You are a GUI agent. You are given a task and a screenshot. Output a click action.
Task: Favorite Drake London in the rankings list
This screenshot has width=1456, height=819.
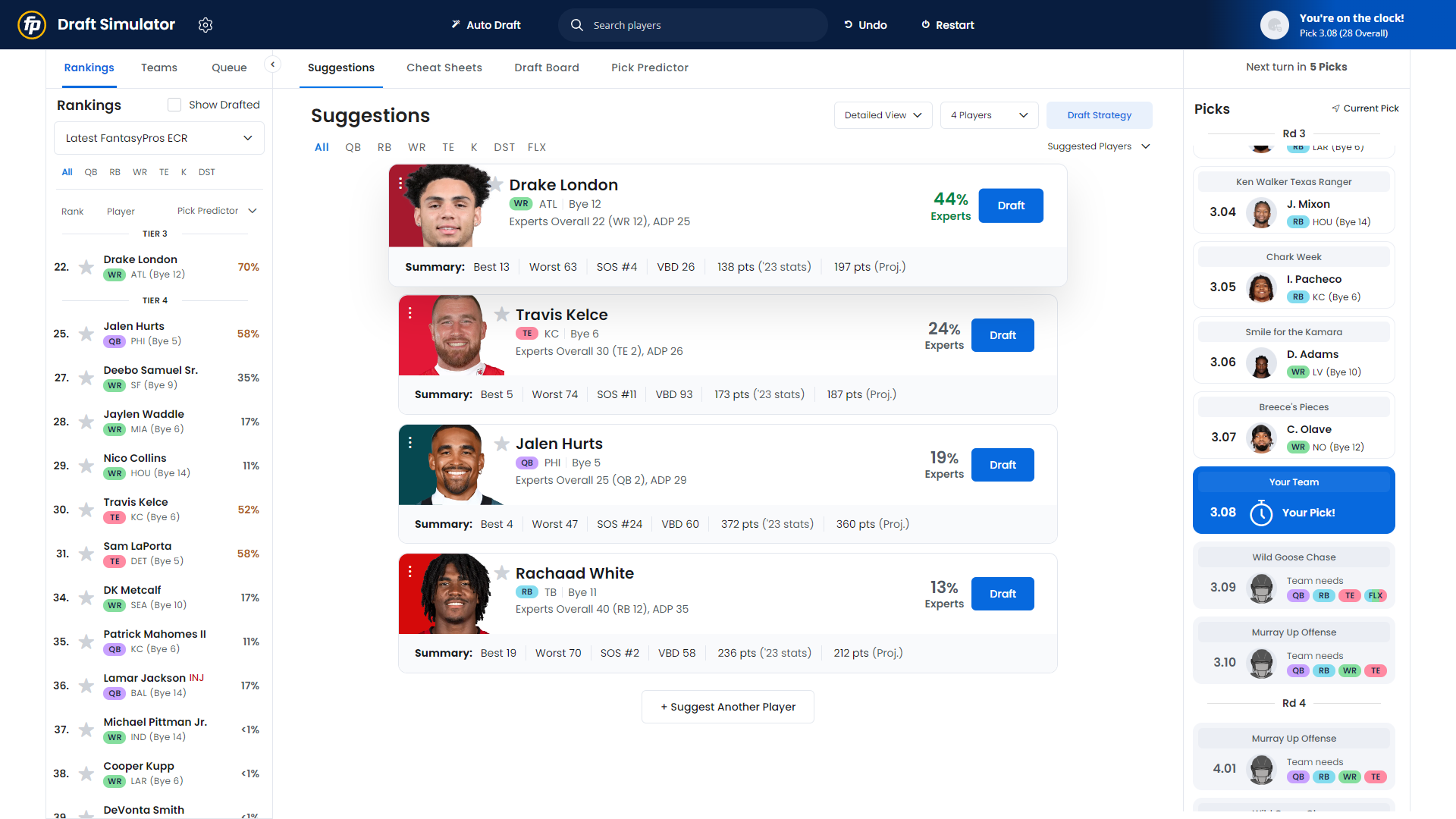(86, 267)
